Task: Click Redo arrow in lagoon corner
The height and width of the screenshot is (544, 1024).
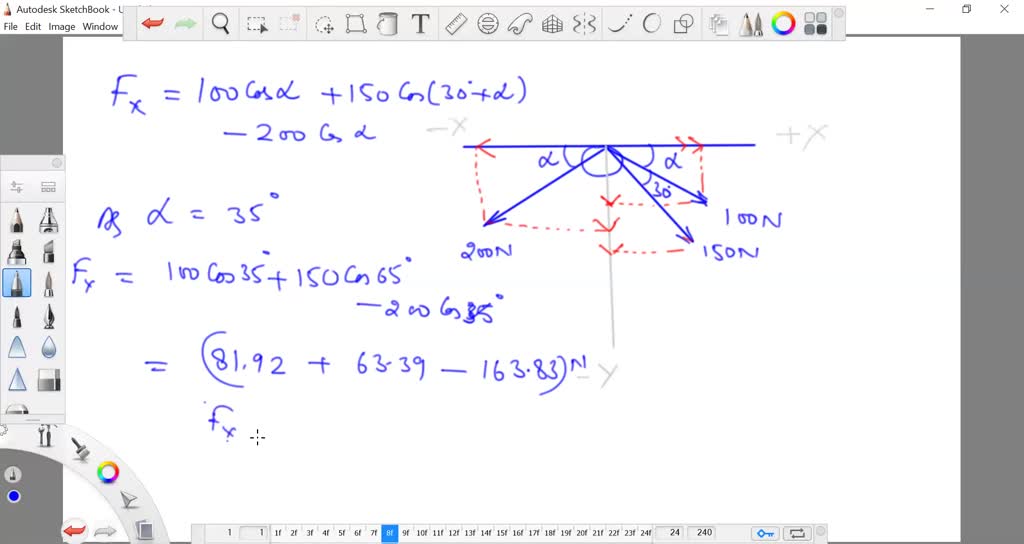Action: [106, 531]
